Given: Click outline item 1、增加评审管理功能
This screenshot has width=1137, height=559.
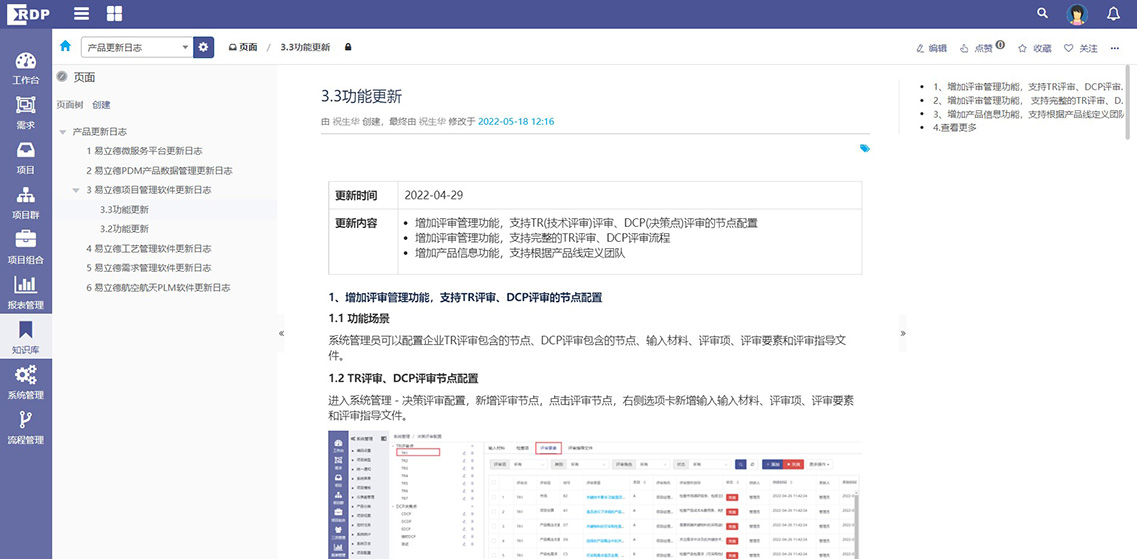Looking at the screenshot, I should point(1028,86).
